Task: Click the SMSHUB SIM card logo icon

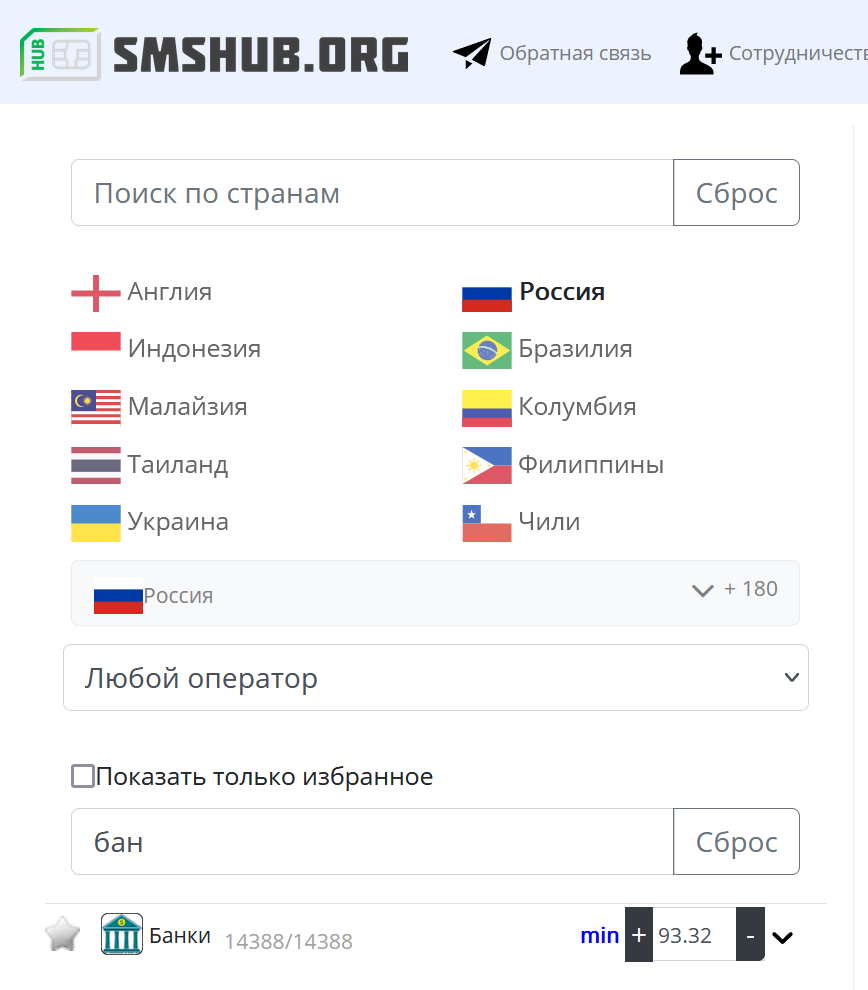Action: 60,54
